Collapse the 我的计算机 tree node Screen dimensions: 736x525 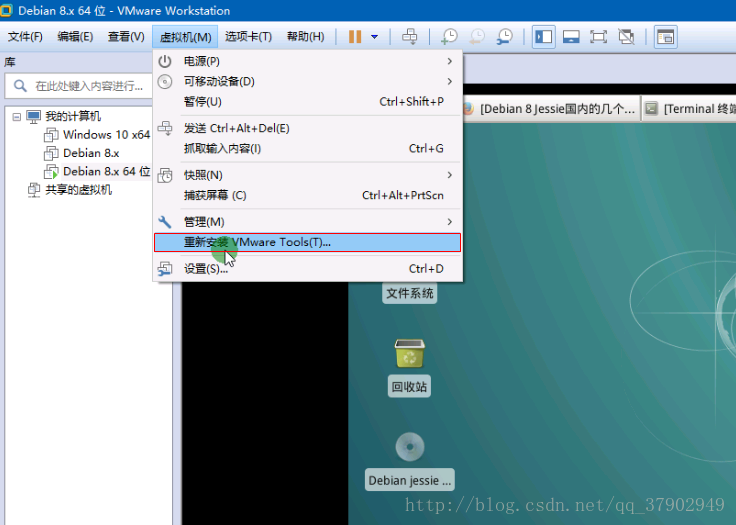16,116
